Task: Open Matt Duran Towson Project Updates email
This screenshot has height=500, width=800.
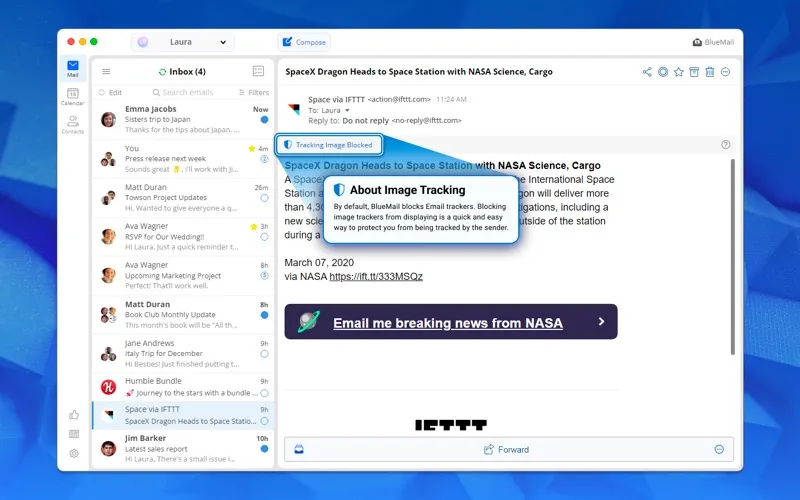Action: pos(183,197)
